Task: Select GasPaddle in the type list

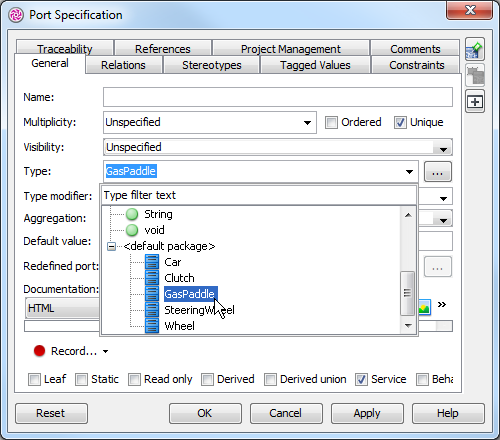Action: [191, 294]
